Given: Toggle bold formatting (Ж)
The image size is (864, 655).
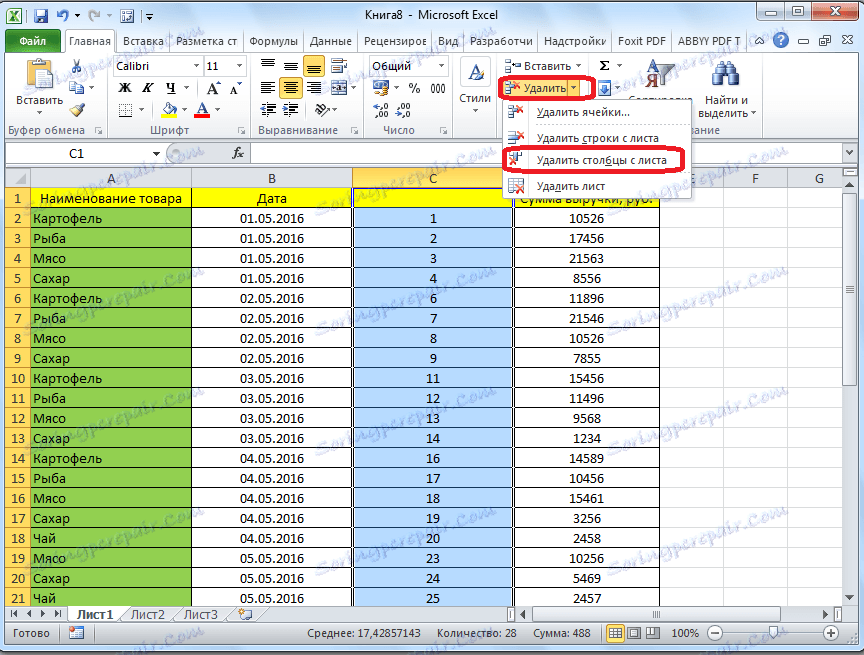Looking at the screenshot, I should pos(125,88).
